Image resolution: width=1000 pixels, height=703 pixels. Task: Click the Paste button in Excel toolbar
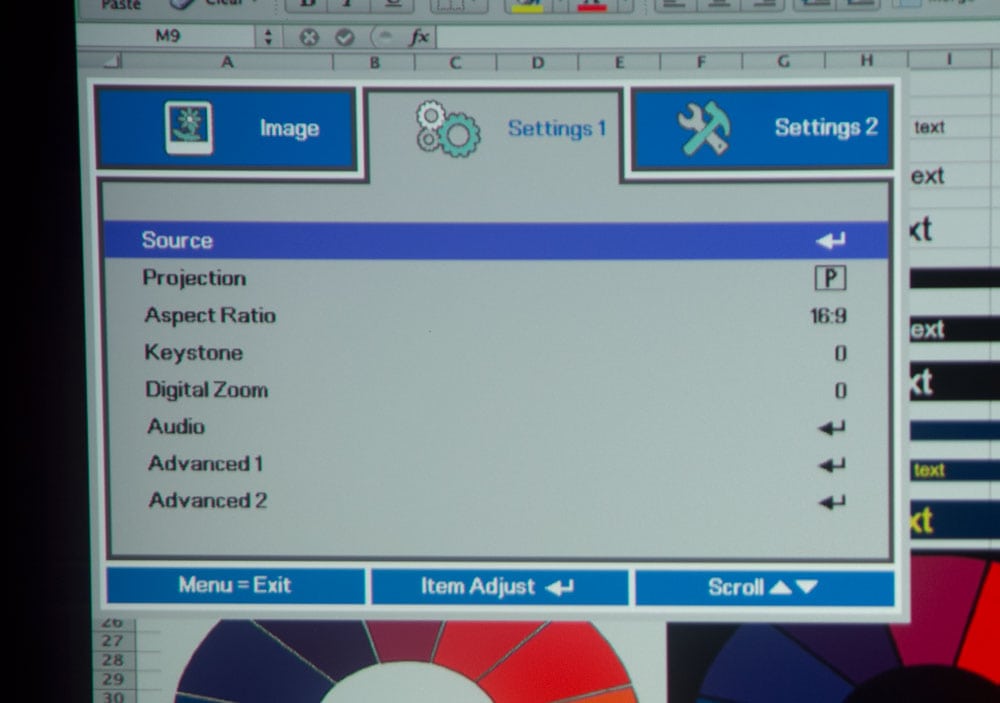121,5
